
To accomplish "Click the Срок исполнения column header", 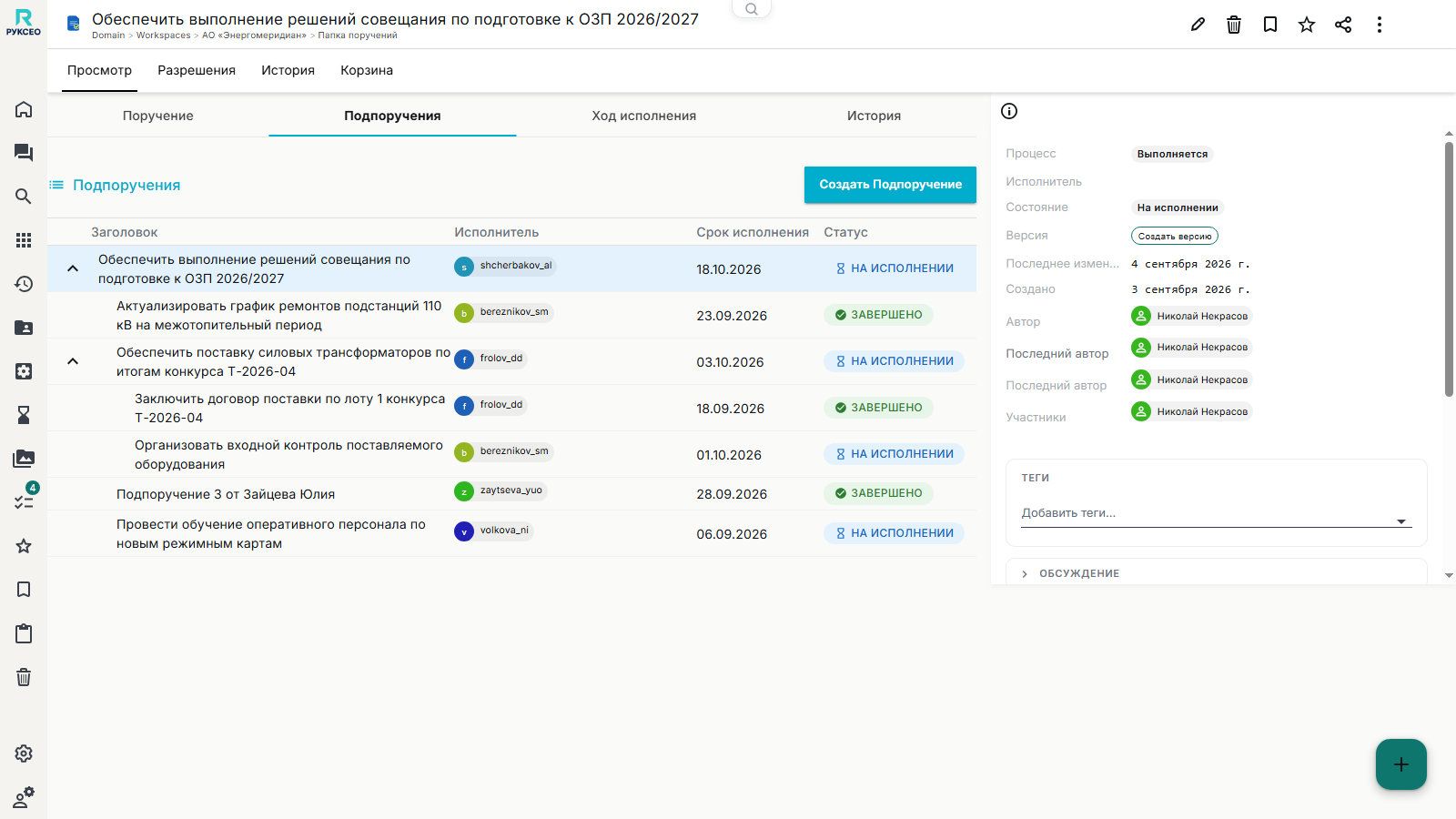I will click(x=753, y=232).
